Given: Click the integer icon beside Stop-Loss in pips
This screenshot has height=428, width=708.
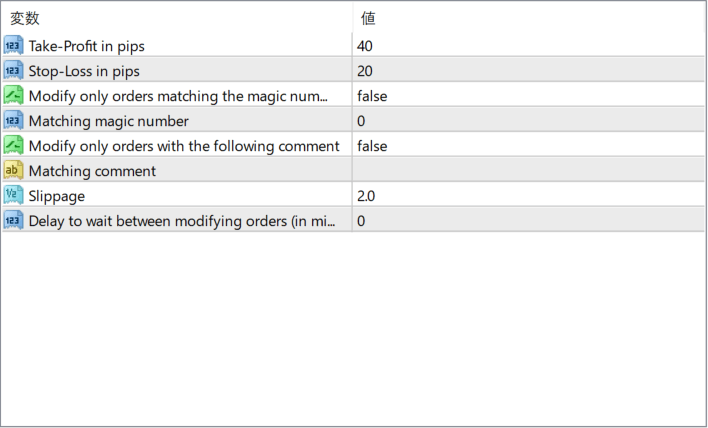Looking at the screenshot, I should 13,70.
